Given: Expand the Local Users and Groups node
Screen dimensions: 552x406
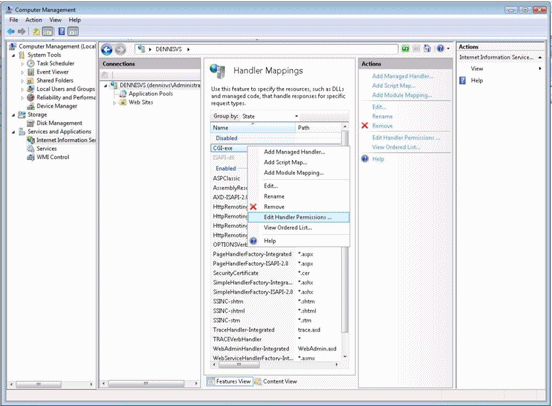Looking at the screenshot, I should pyautogui.click(x=23, y=89).
